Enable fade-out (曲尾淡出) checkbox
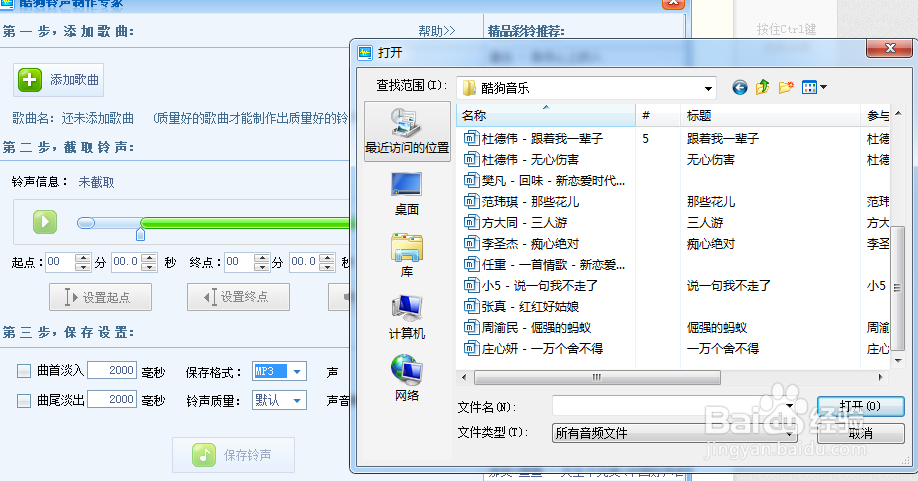The height and width of the screenshot is (481, 918). coord(24,401)
